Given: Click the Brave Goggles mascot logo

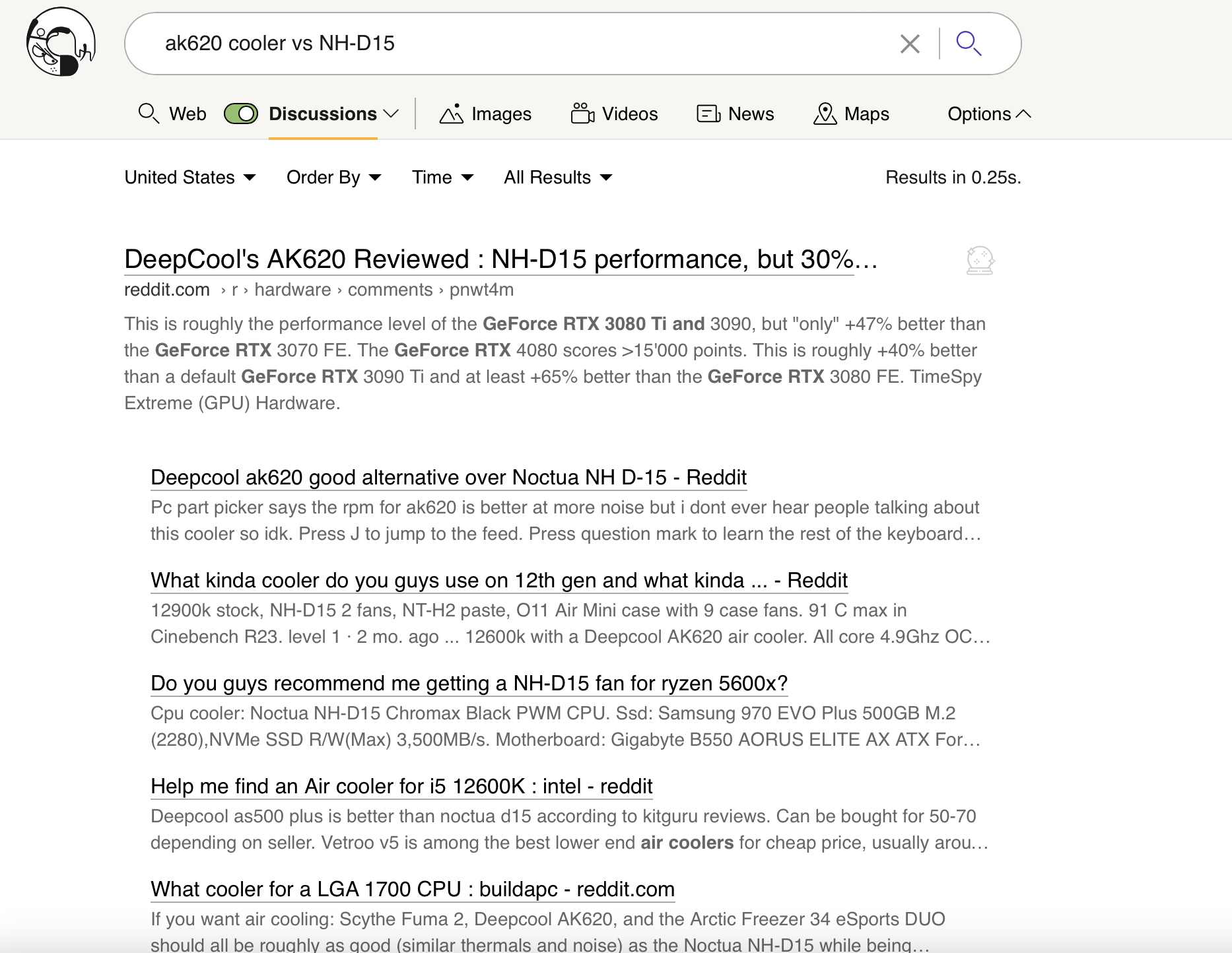Looking at the screenshot, I should click(x=61, y=42).
